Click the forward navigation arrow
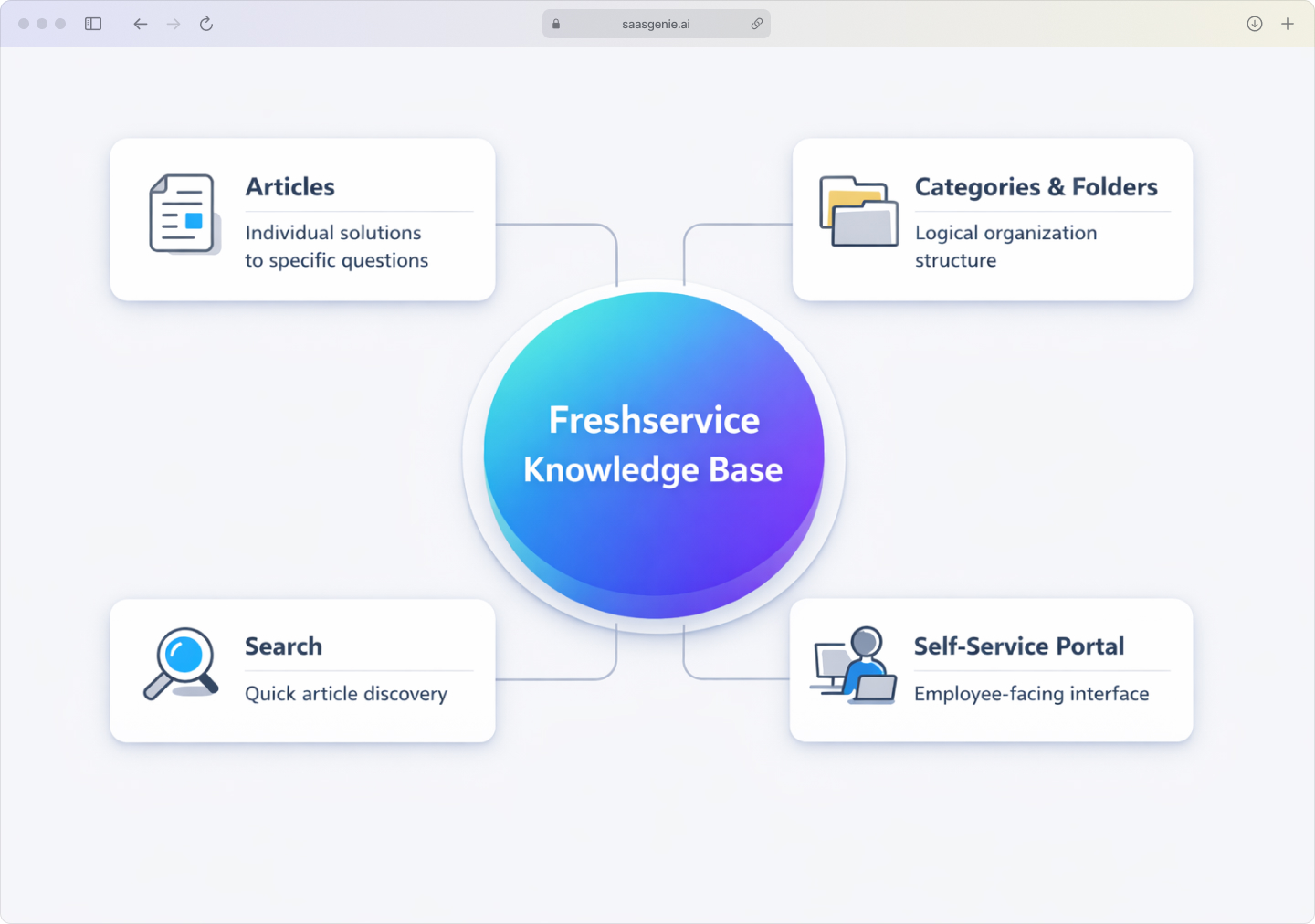This screenshot has height=924, width=1315. pos(173,24)
